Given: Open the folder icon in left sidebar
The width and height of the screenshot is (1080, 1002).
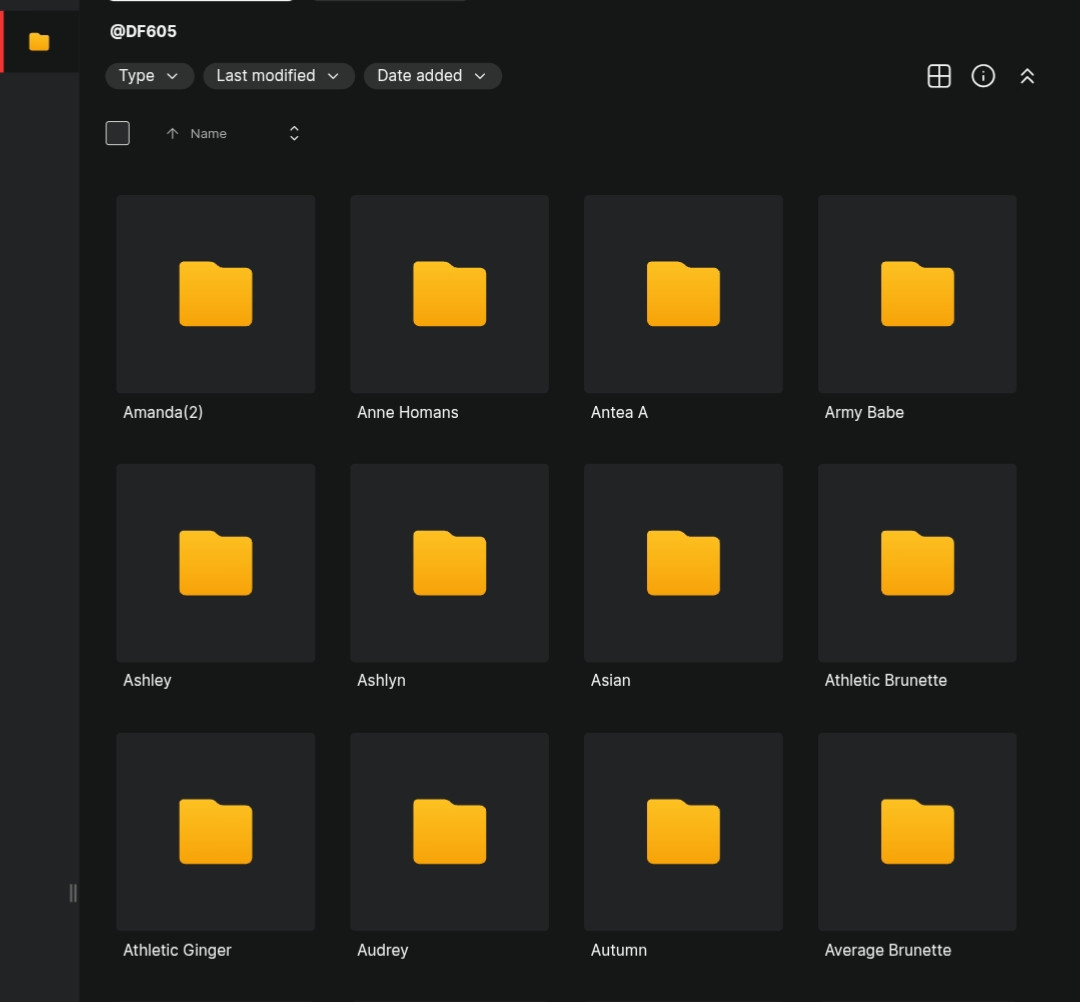Looking at the screenshot, I should 39,42.
